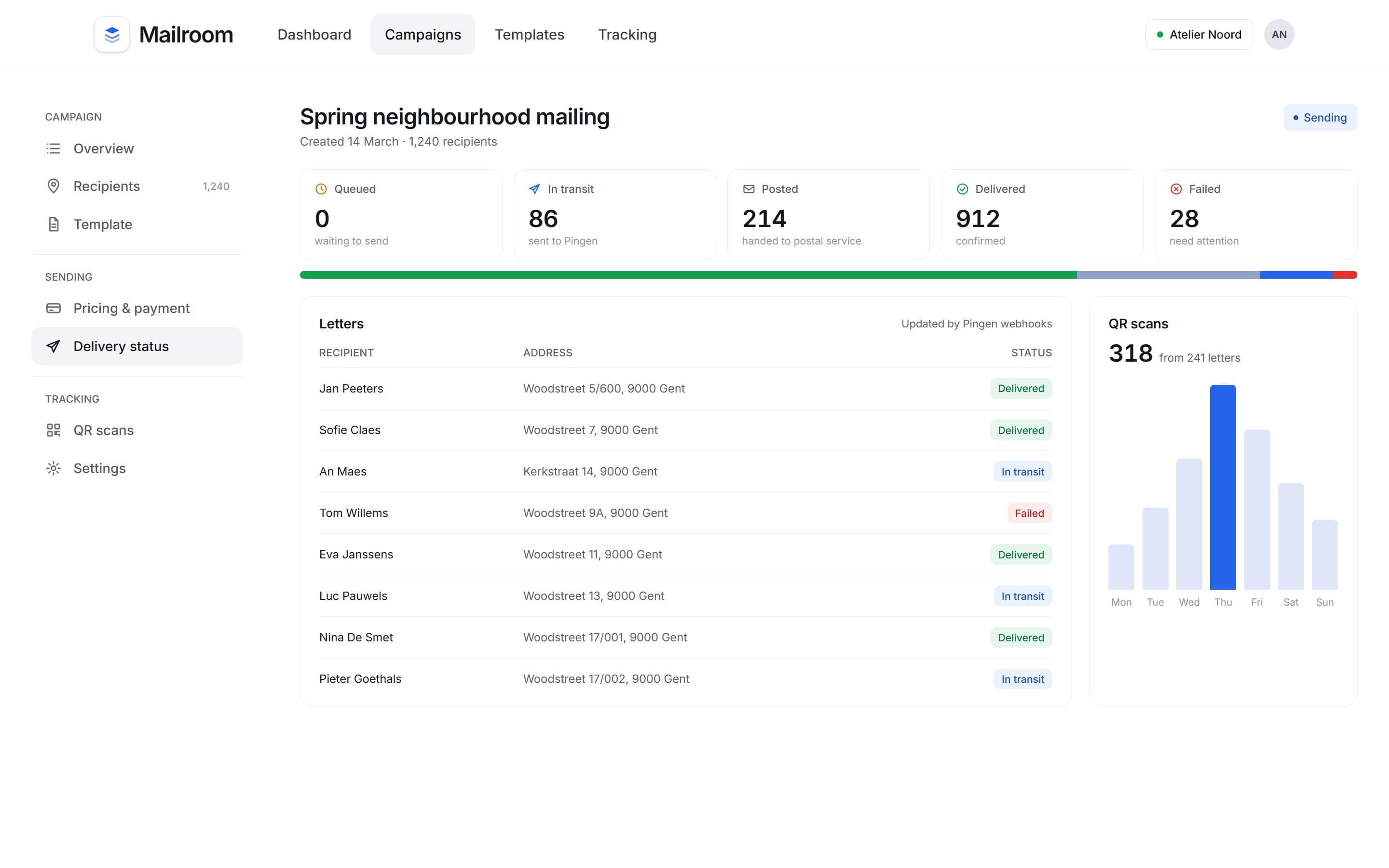Click address Woodstreet 7, 9000 Gent
Screen dimensions: 1389x868
(590, 430)
